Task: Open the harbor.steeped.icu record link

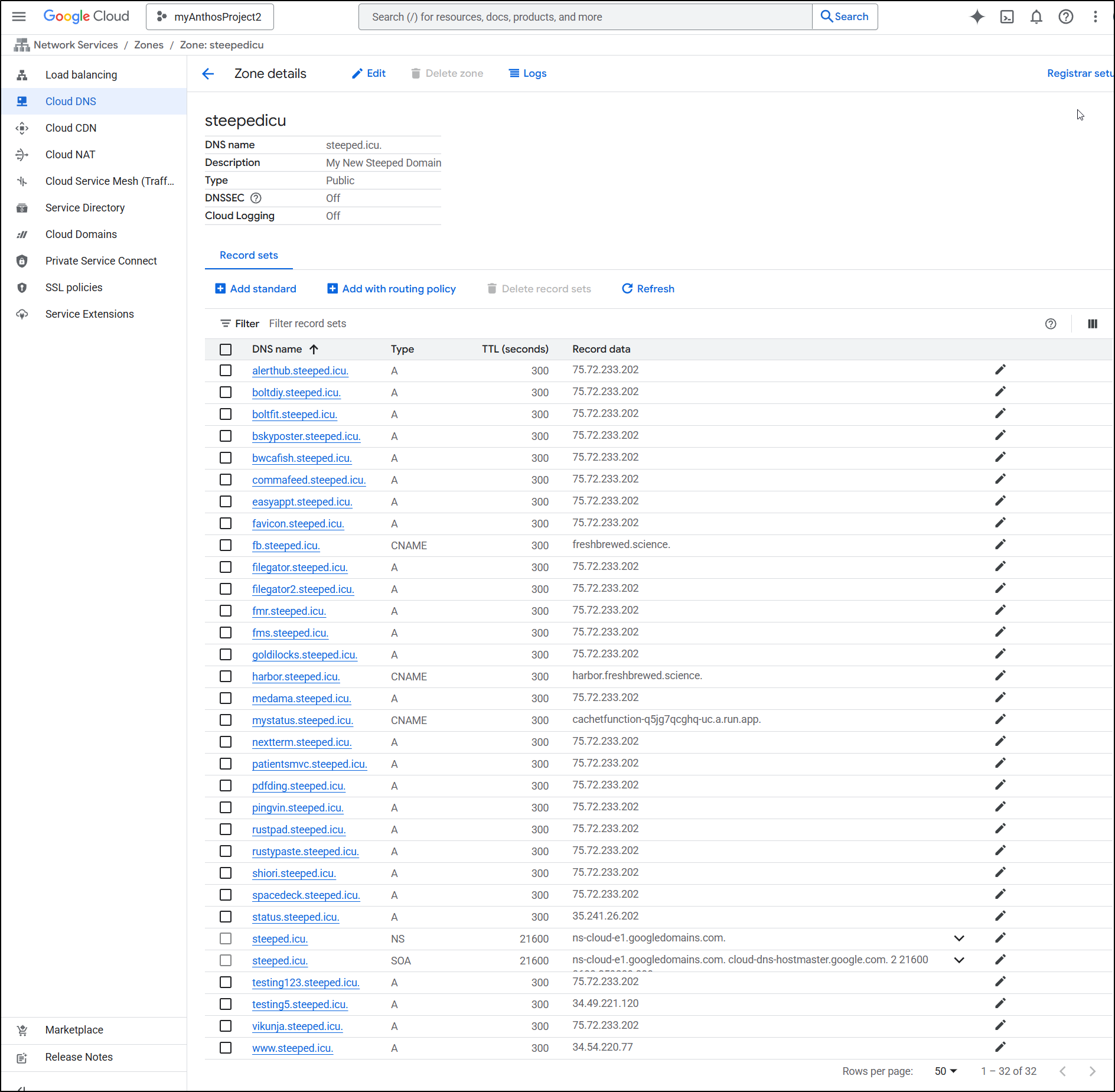Action: [296, 677]
